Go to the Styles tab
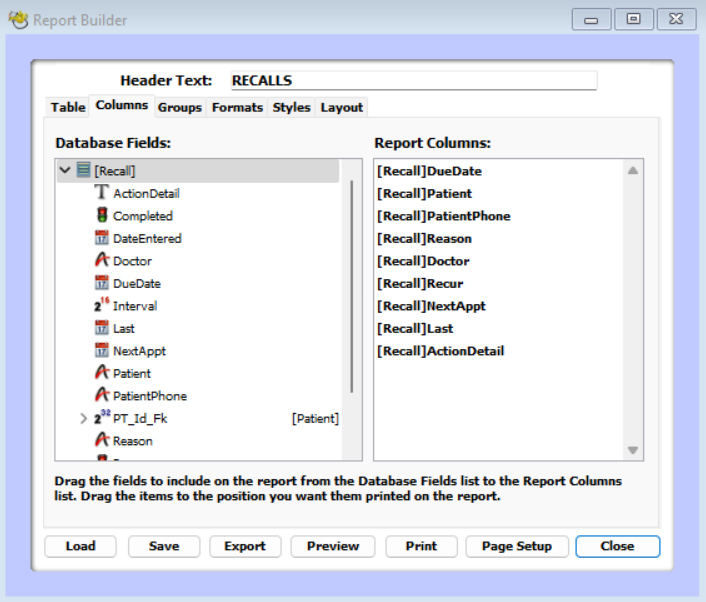The height and width of the screenshot is (602, 706). tap(291, 107)
